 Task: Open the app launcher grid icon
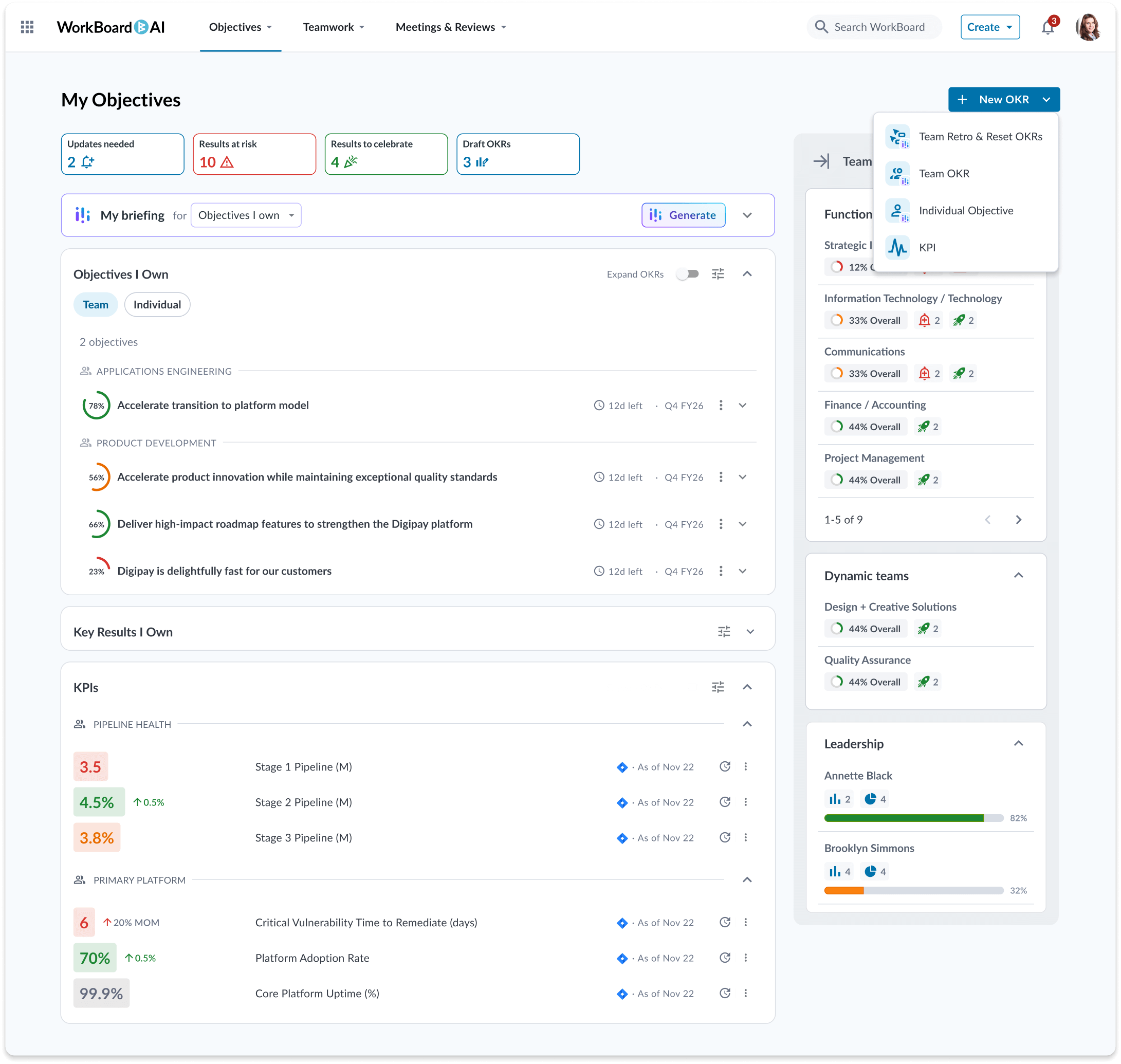pyautogui.click(x=27, y=27)
